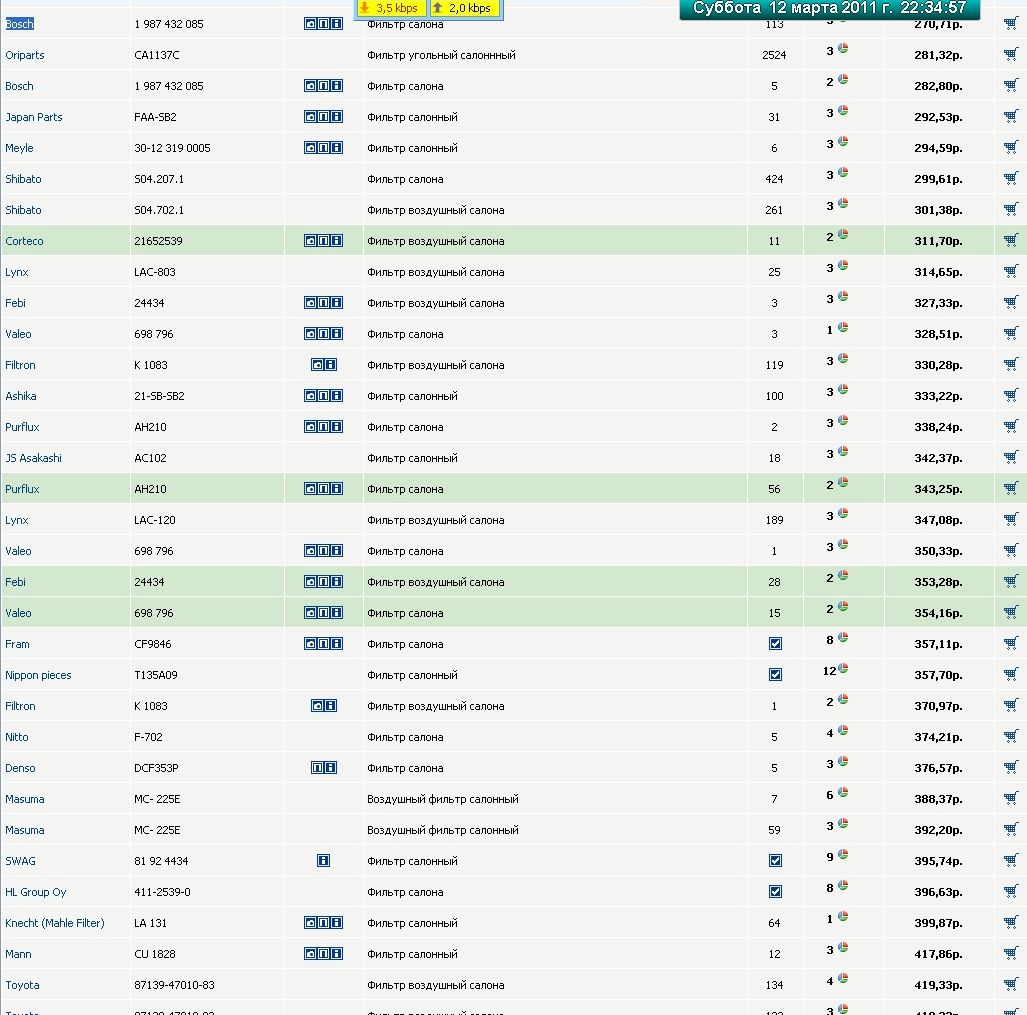Open the Knecht (Mahle Filter) link
1027x1015 pixels.
click(x=55, y=923)
